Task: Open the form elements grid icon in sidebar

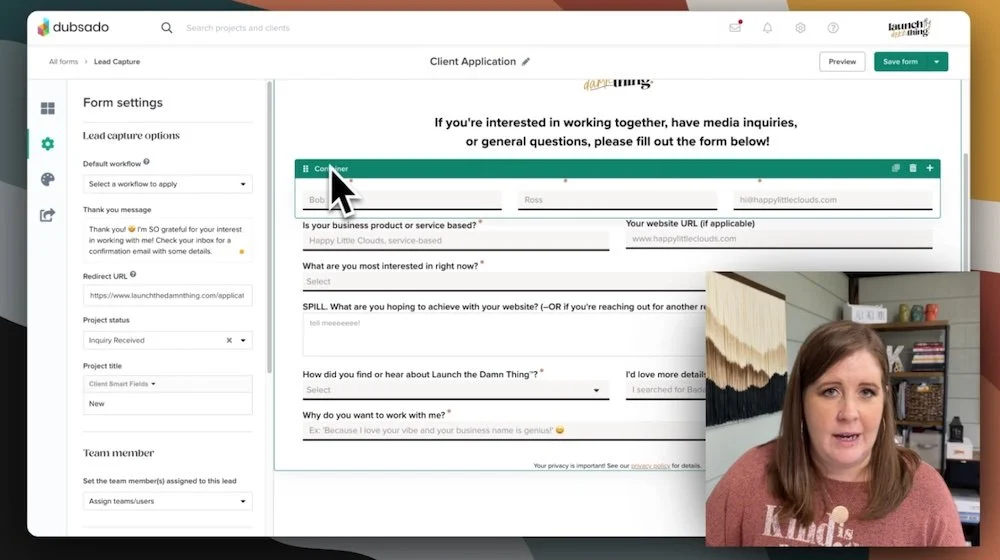Action: [x=48, y=108]
